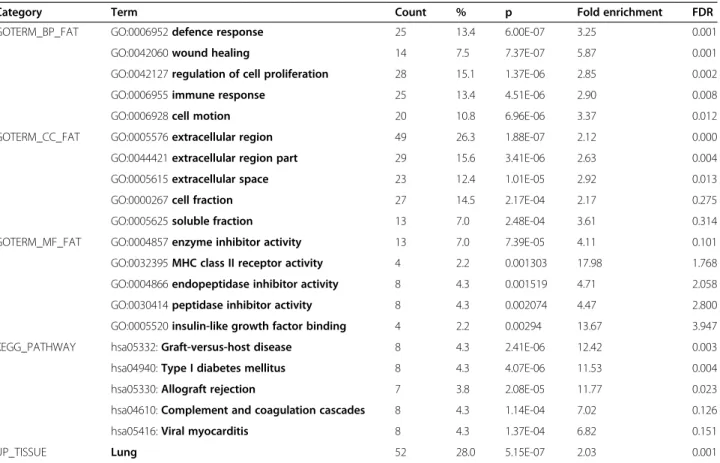Click the 'p' column header

tap(508, 13)
